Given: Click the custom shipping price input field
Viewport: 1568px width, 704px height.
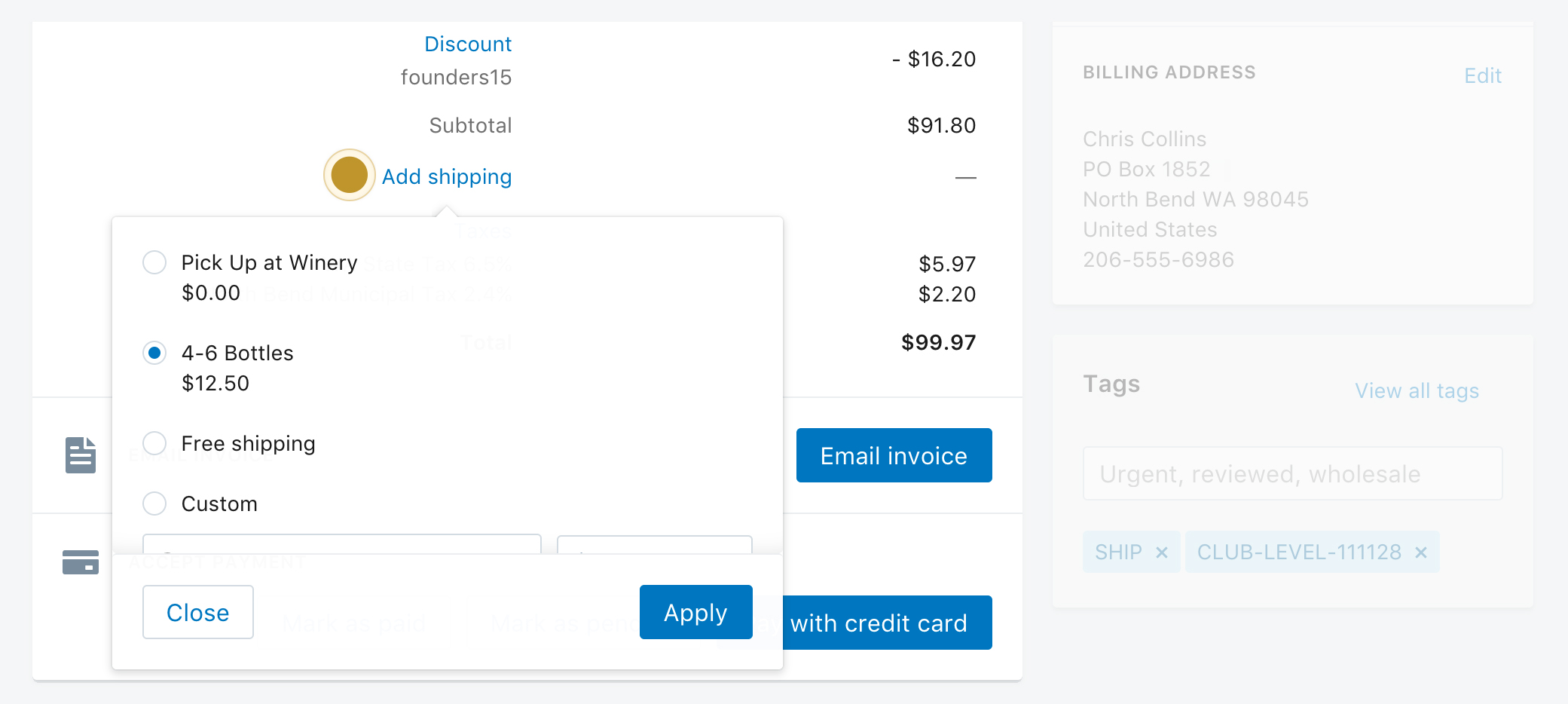Looking at the screenshot, I should (655, 544).
